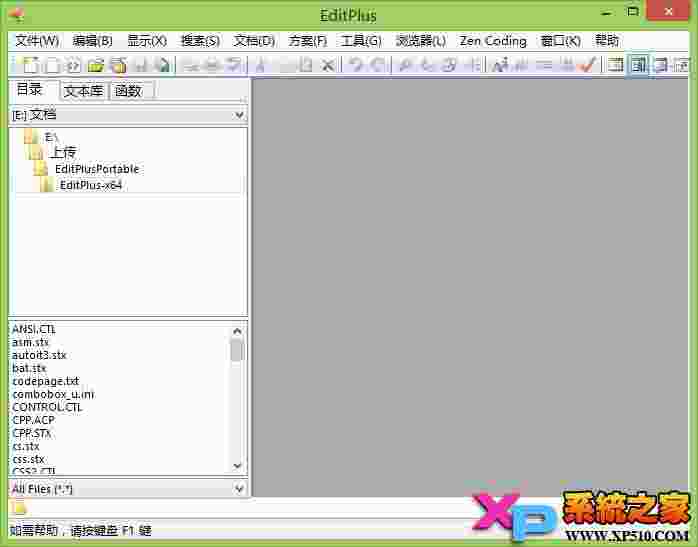
Task: Click the Replace toolbar icon
Action: 426,65
